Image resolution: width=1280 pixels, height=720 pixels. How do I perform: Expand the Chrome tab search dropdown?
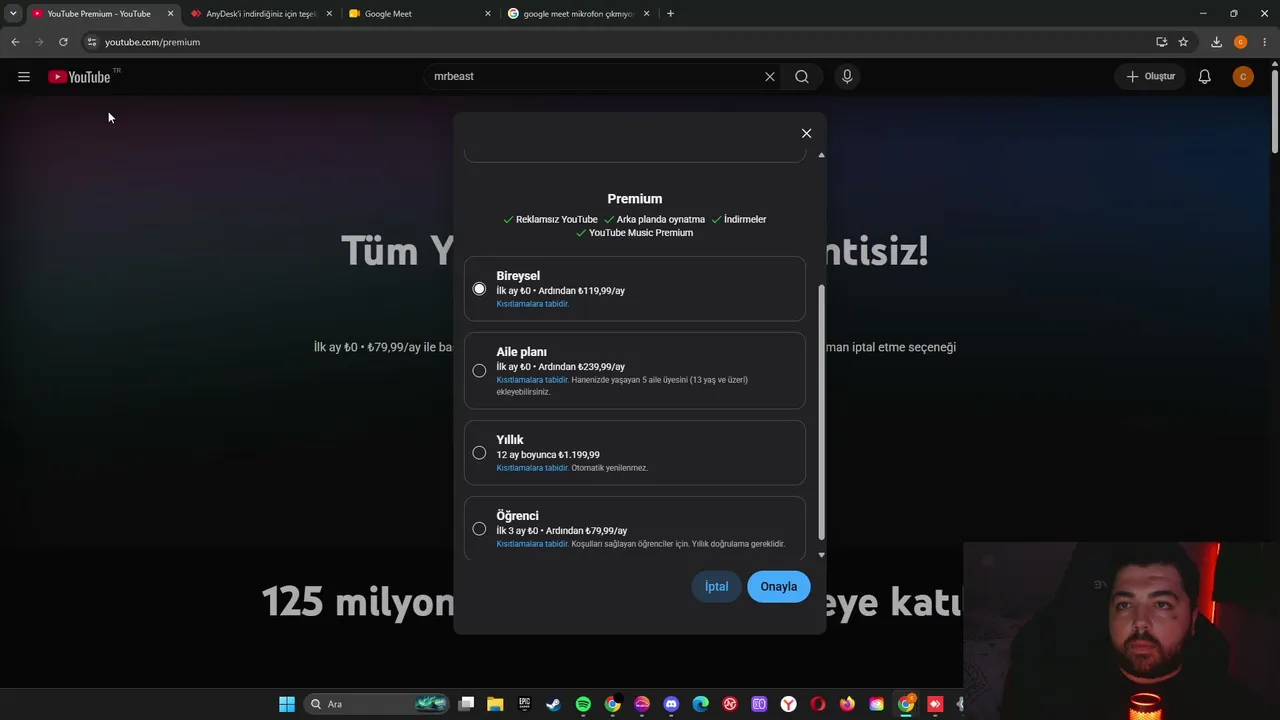(13, 14)
